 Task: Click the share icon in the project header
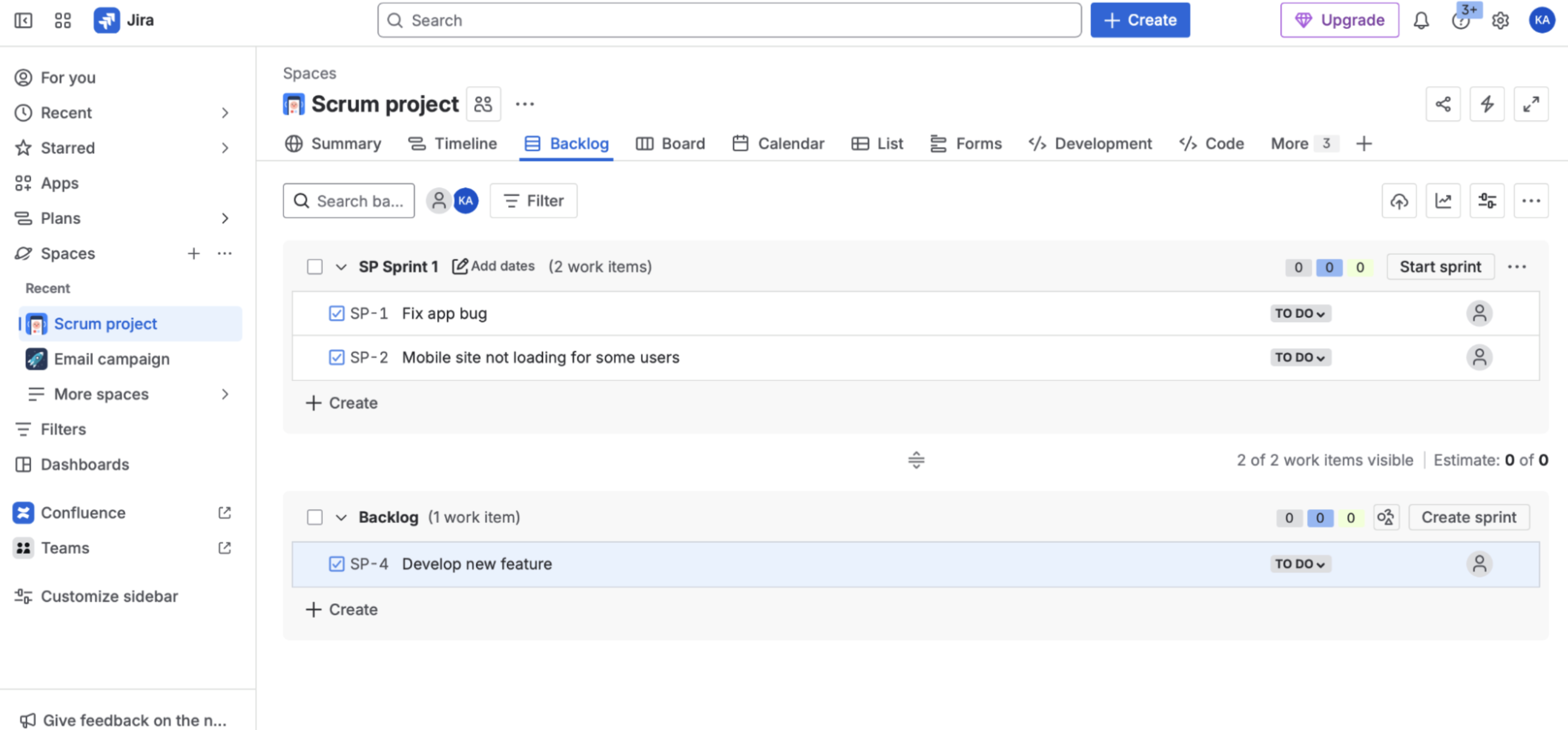(1443, 104)
